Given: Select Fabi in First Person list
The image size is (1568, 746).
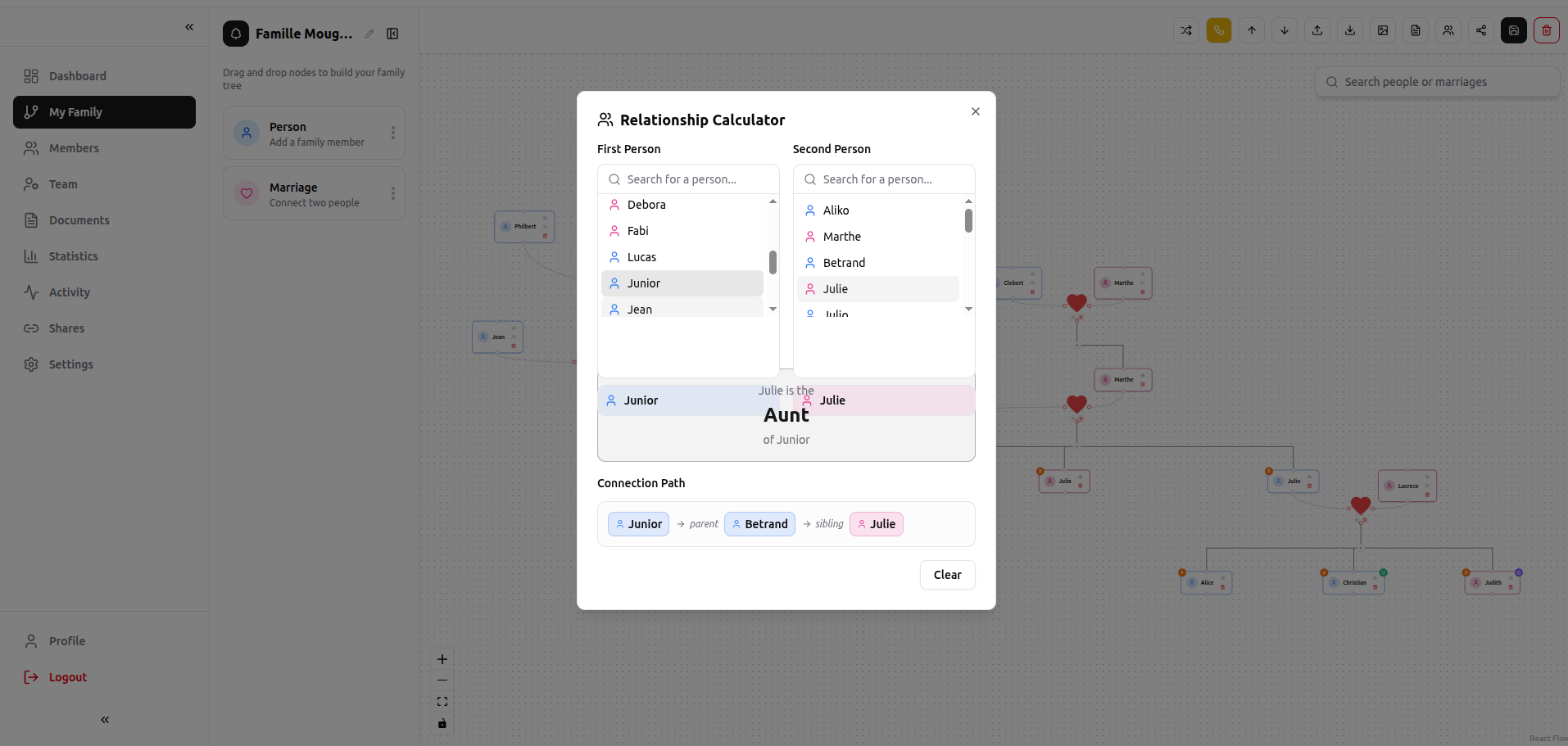Looking at the screenshot, I should pyautogui.click(x=682, y=231).
